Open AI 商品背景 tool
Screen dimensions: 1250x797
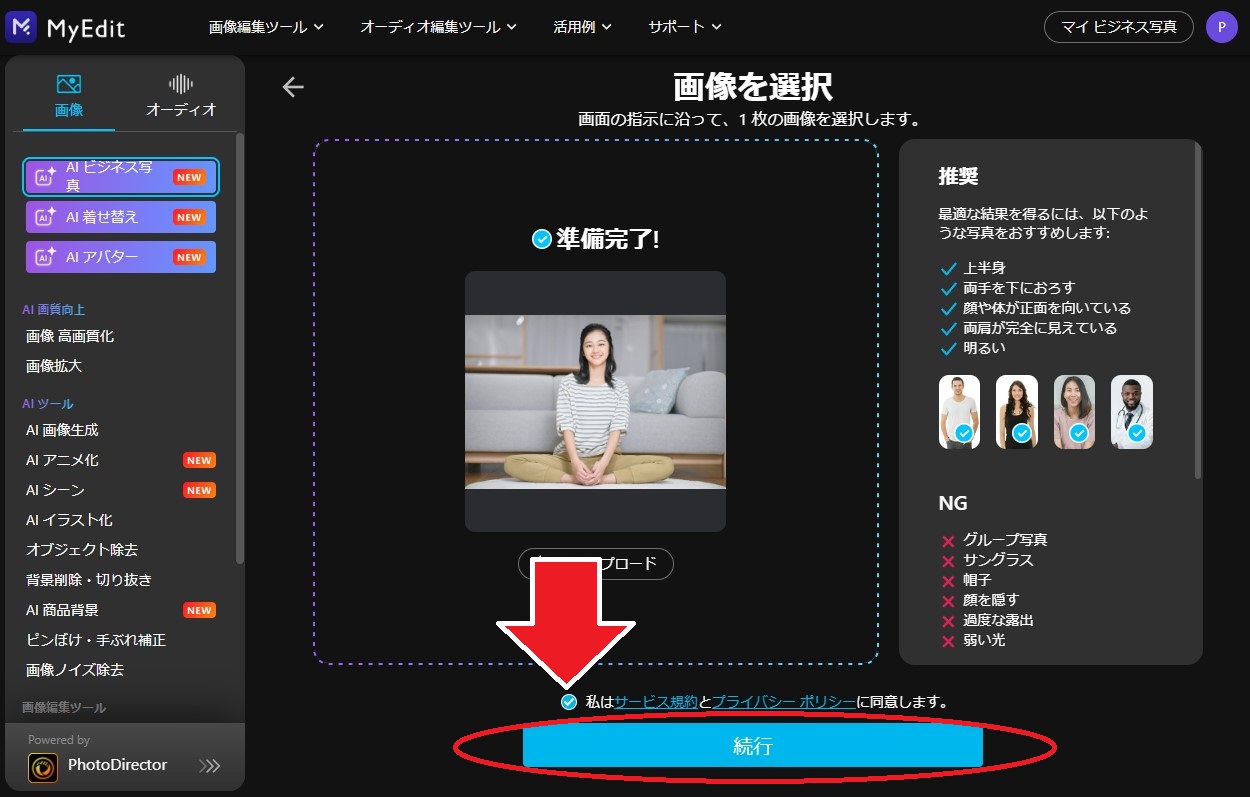(x=62, y=610)
